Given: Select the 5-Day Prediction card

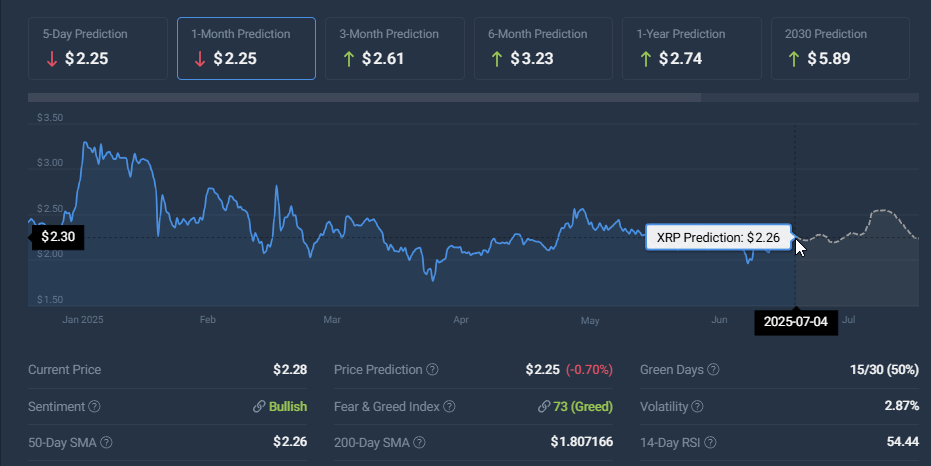Looking at the screenshot, I should [98, 48].
